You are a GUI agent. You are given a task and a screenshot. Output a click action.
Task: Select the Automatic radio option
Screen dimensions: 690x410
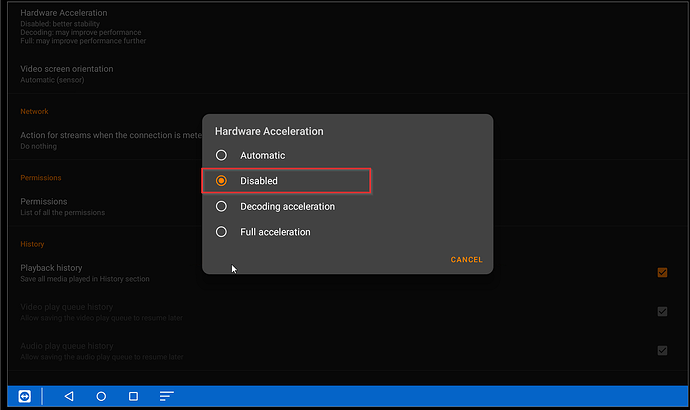click(x=222, y=155)
